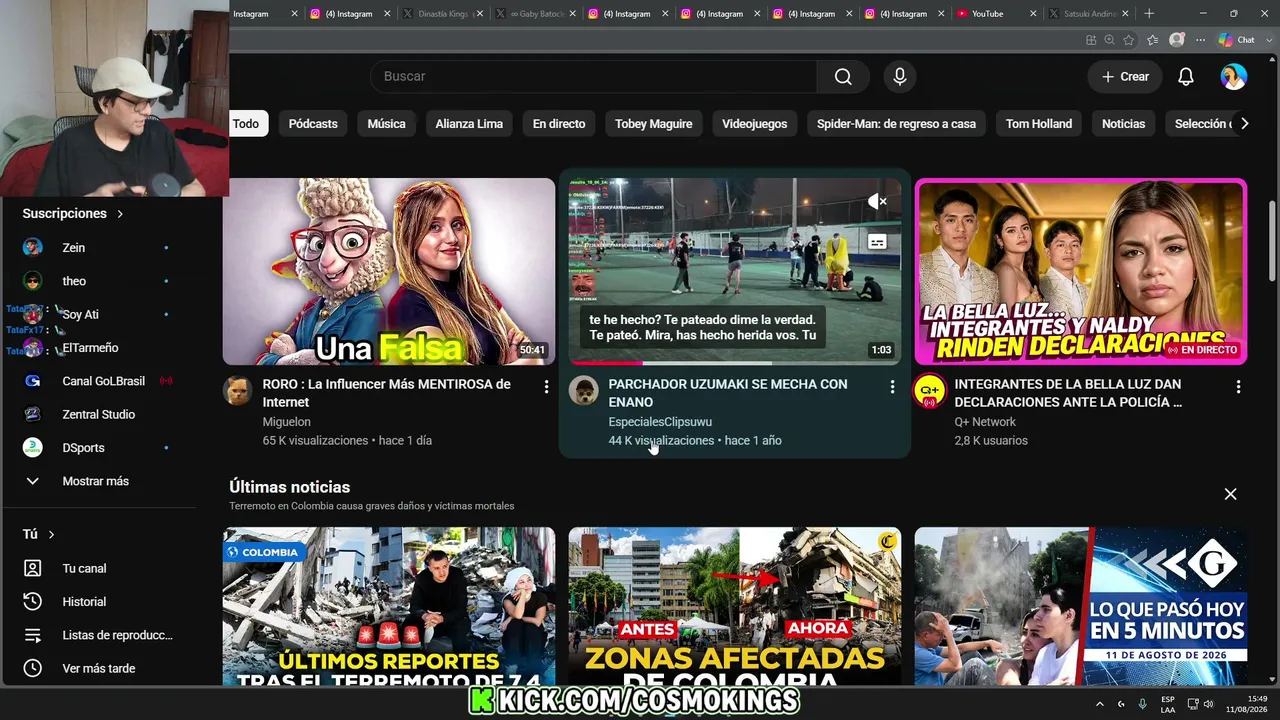
Task: Select the Música filter chip
Action: [386, 124]
